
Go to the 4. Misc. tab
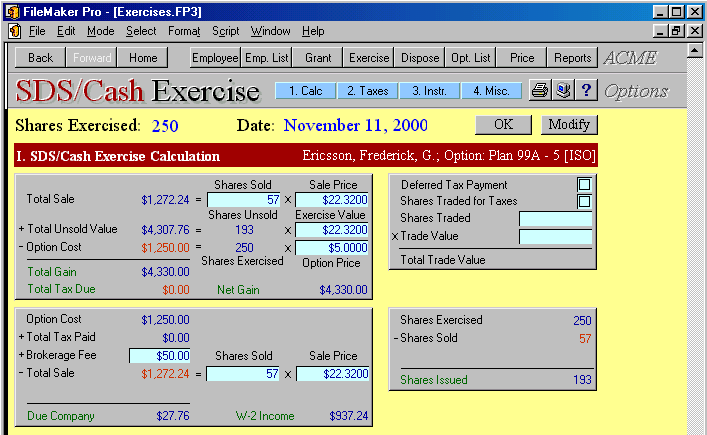tap(491, 91)
